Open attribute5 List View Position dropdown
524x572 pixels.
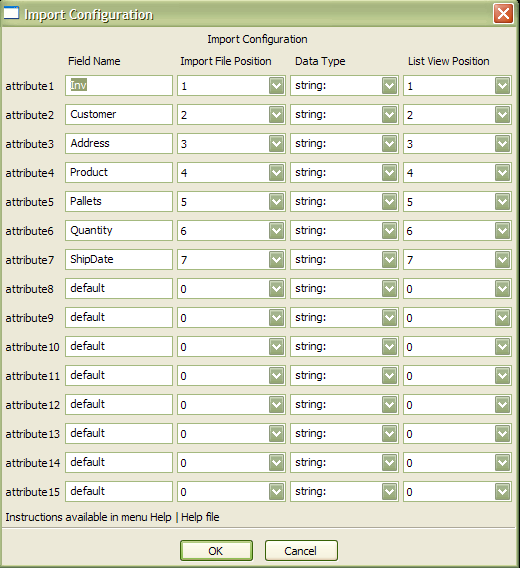(x=502, y=201)
